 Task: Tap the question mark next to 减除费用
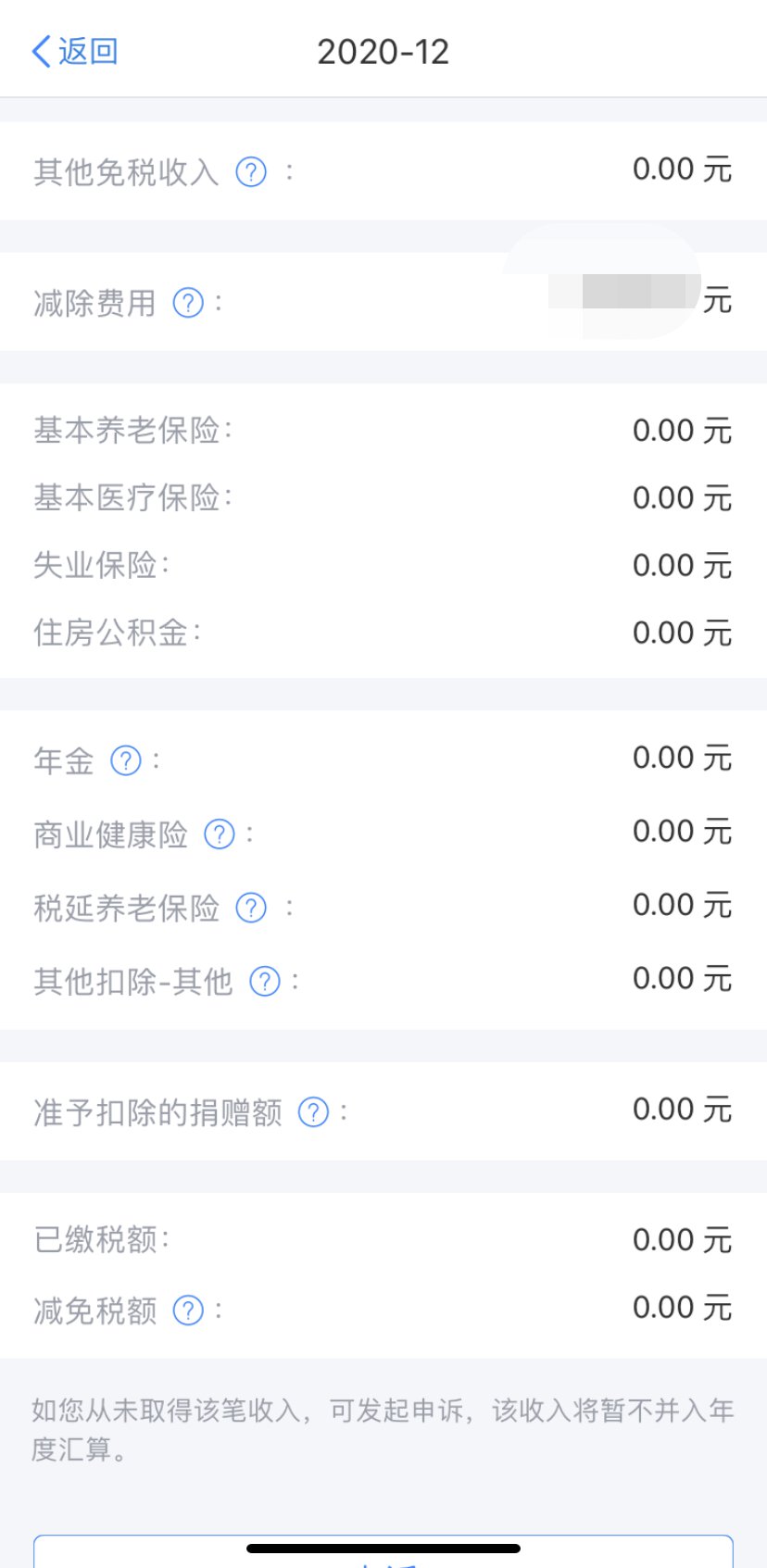coord(188,303)
